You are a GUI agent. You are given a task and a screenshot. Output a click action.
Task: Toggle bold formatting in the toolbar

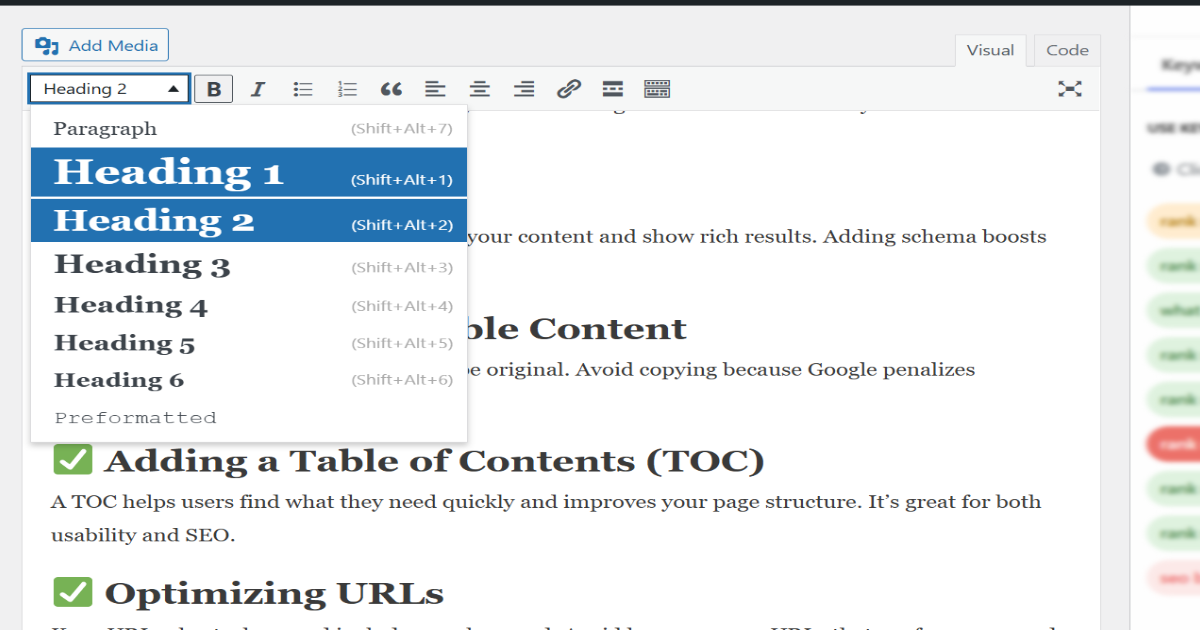coord(213,88)
